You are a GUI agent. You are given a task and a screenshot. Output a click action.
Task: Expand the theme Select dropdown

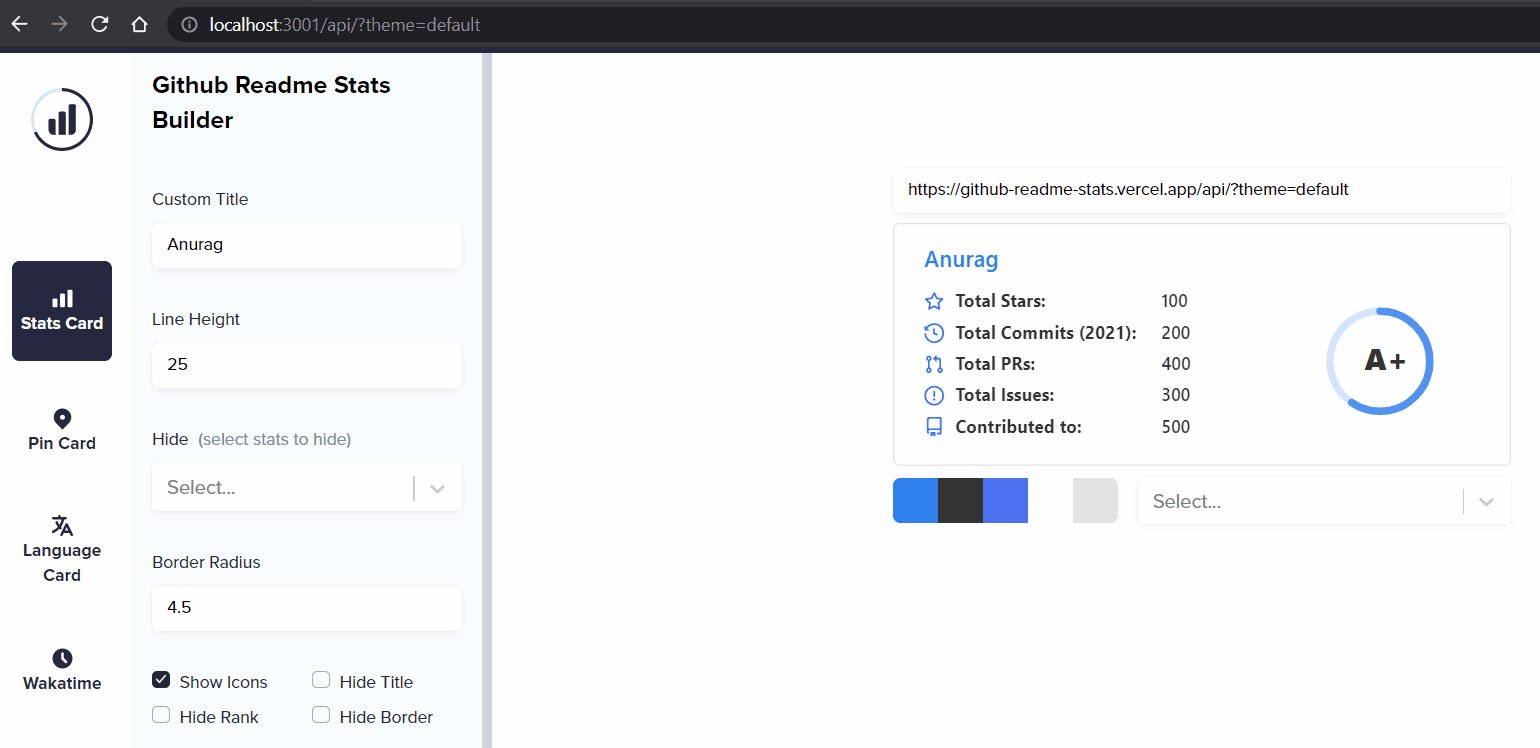pyautogui.click(x=1300, y=501)
